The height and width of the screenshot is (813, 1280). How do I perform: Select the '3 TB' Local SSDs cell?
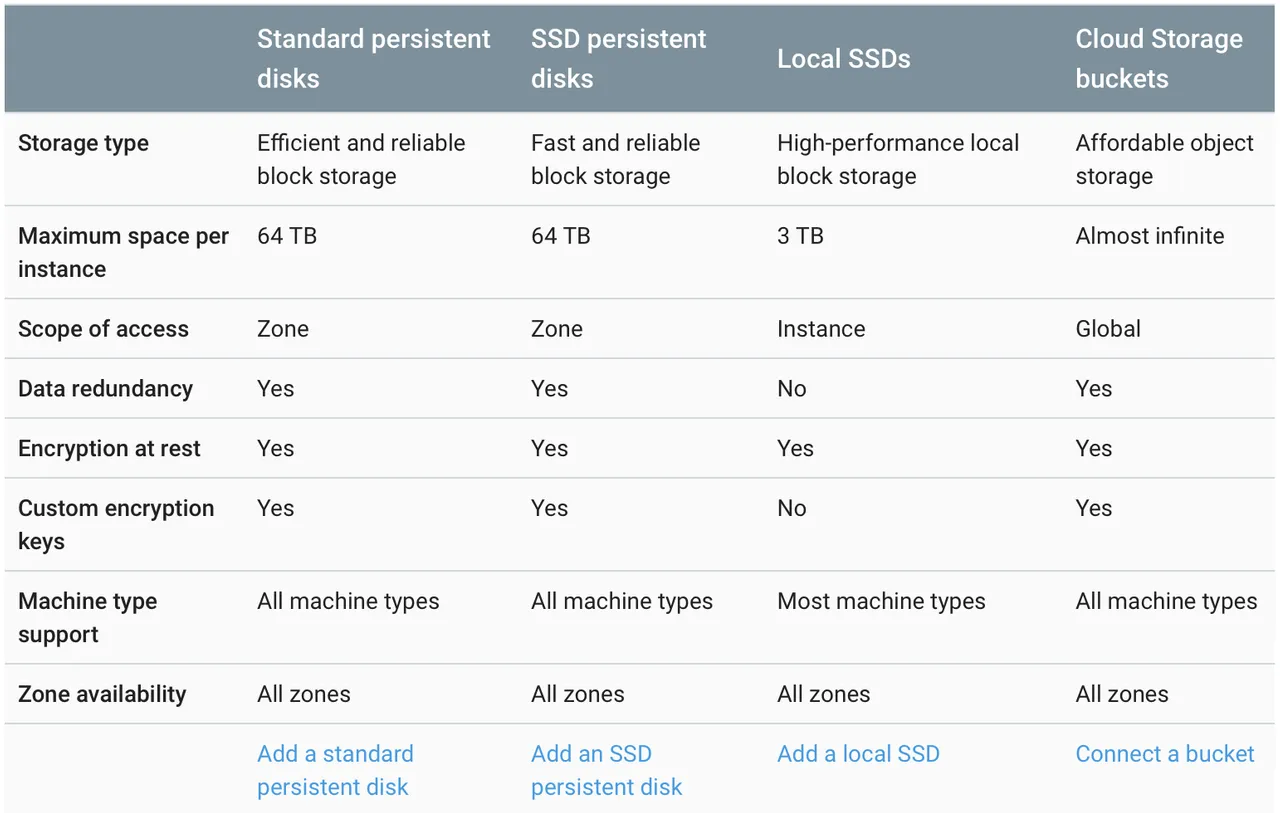800,236
